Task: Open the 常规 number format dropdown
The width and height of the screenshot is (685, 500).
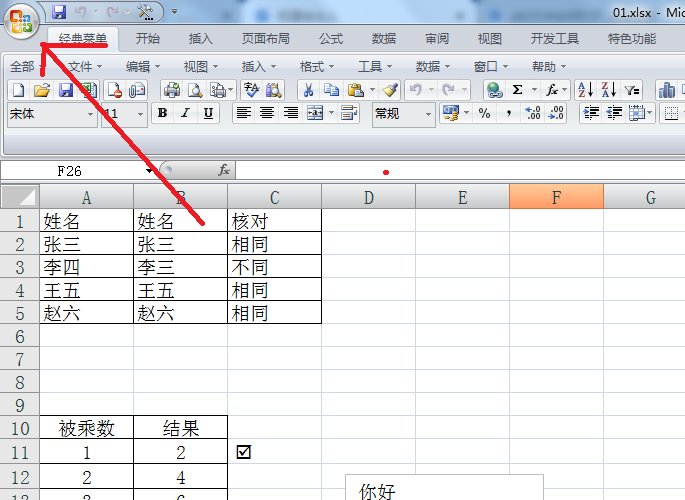Action: [x=429, y=114]
